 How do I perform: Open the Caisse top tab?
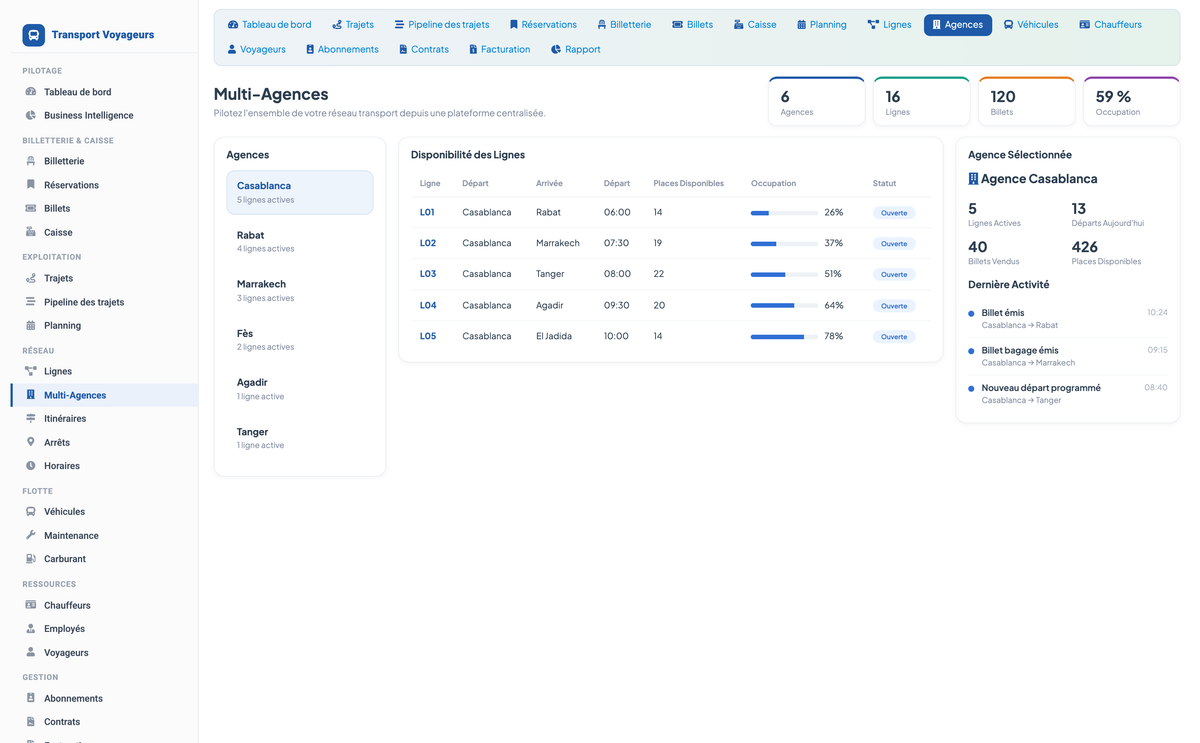pos(755,24)
